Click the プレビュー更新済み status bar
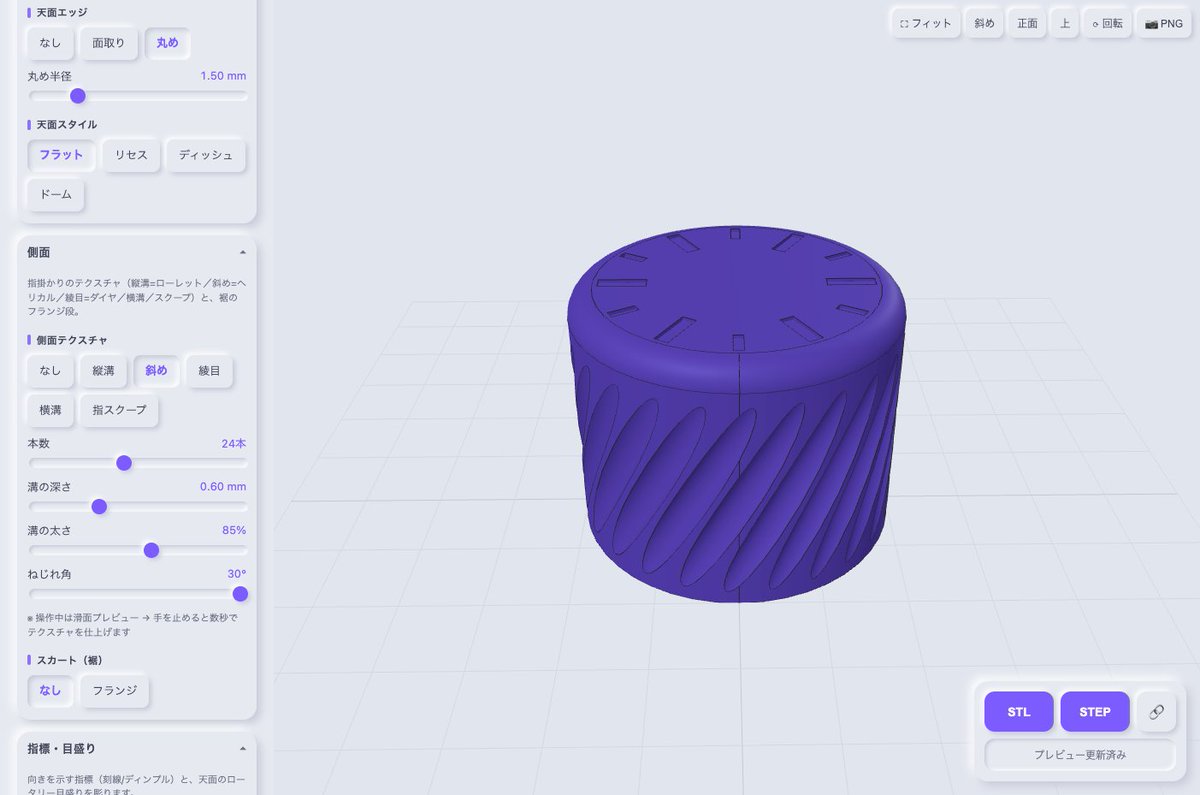The image size is (1200, 795). [1080, 755]
